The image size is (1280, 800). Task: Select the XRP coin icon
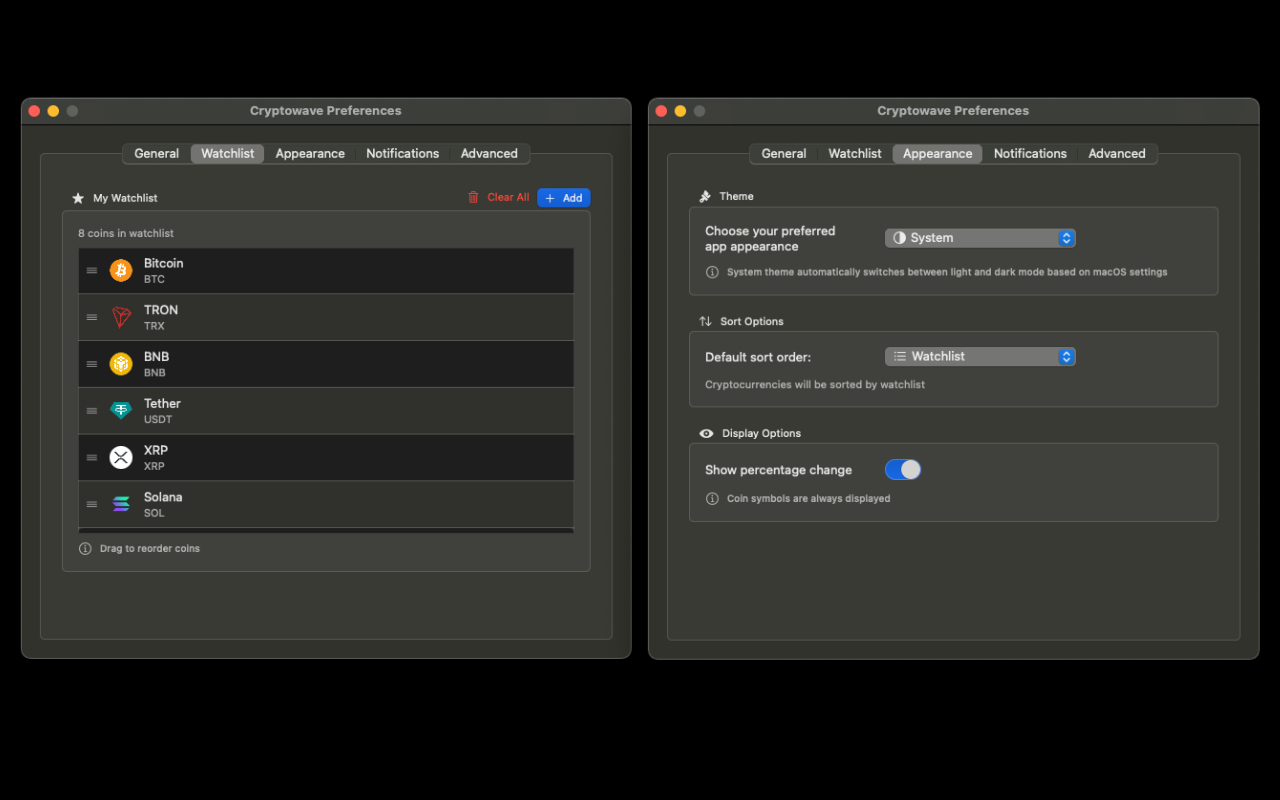coord(121,457)
